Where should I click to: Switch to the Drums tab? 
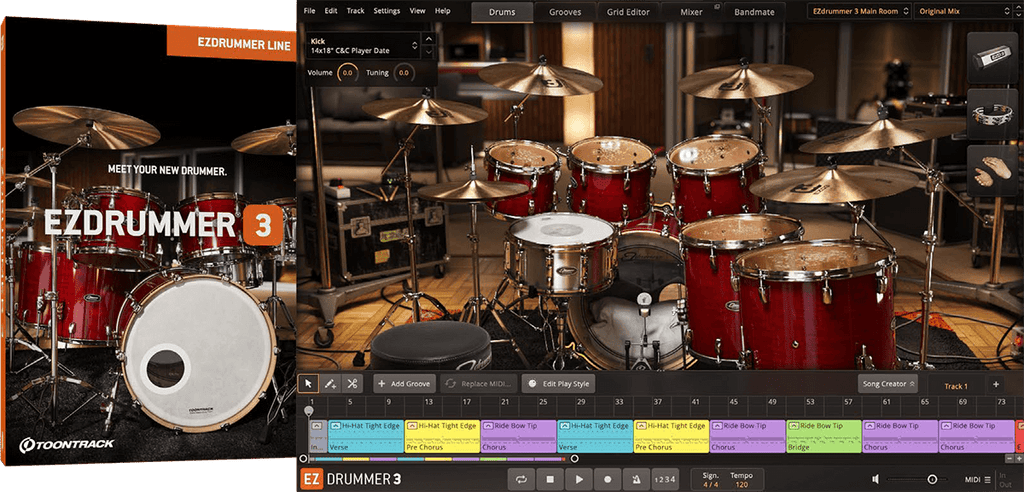tap(502, 12)
